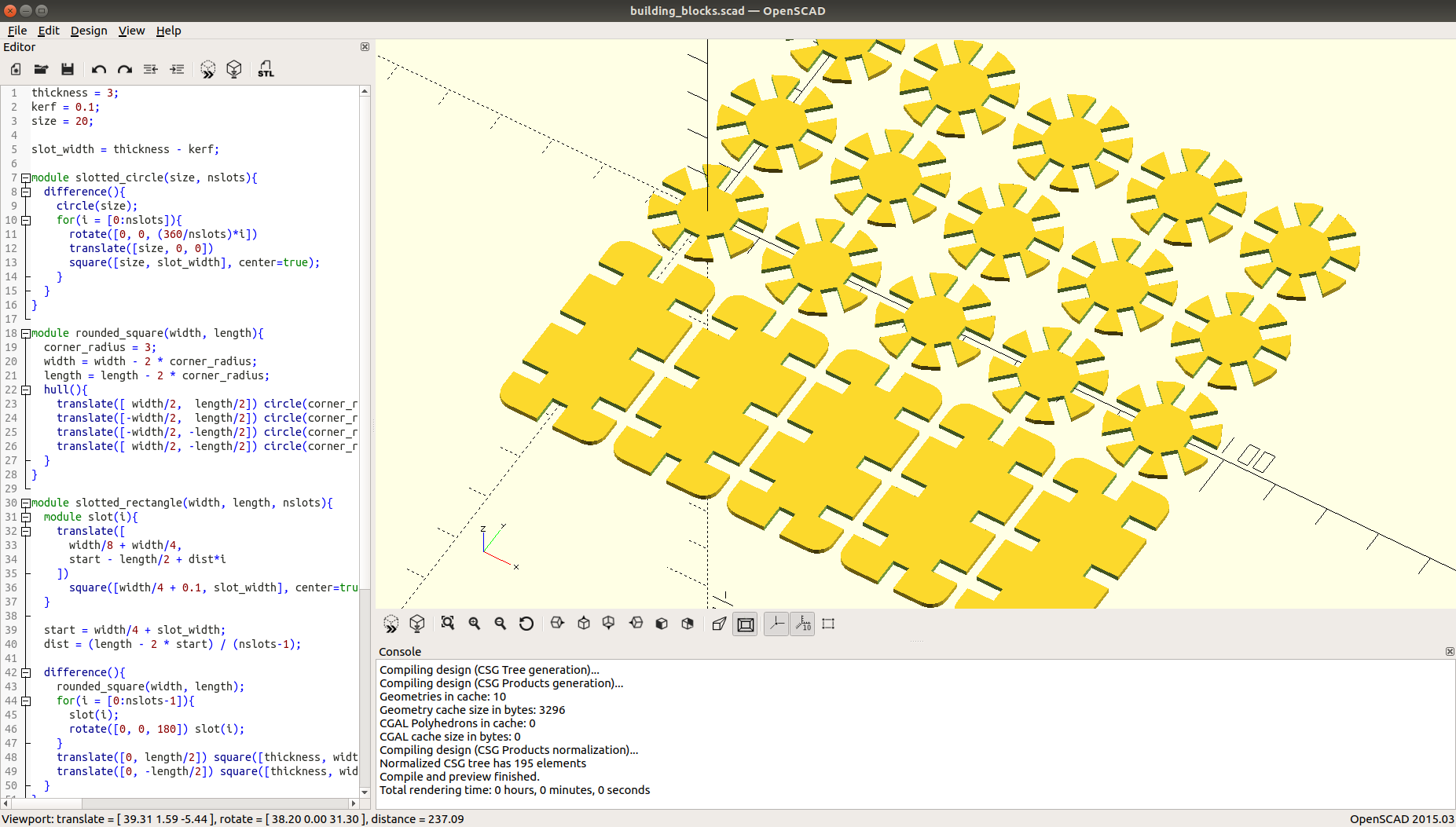Switch to the Back view
The image size is (1456, 827).
click(688, 624)
